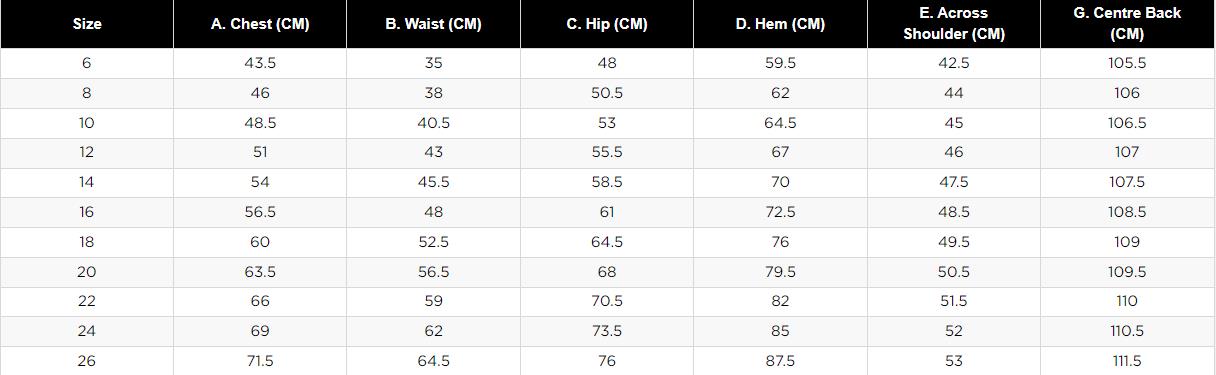
Task: Select the C. Hip (CM) header
Action: pos(607,24)
